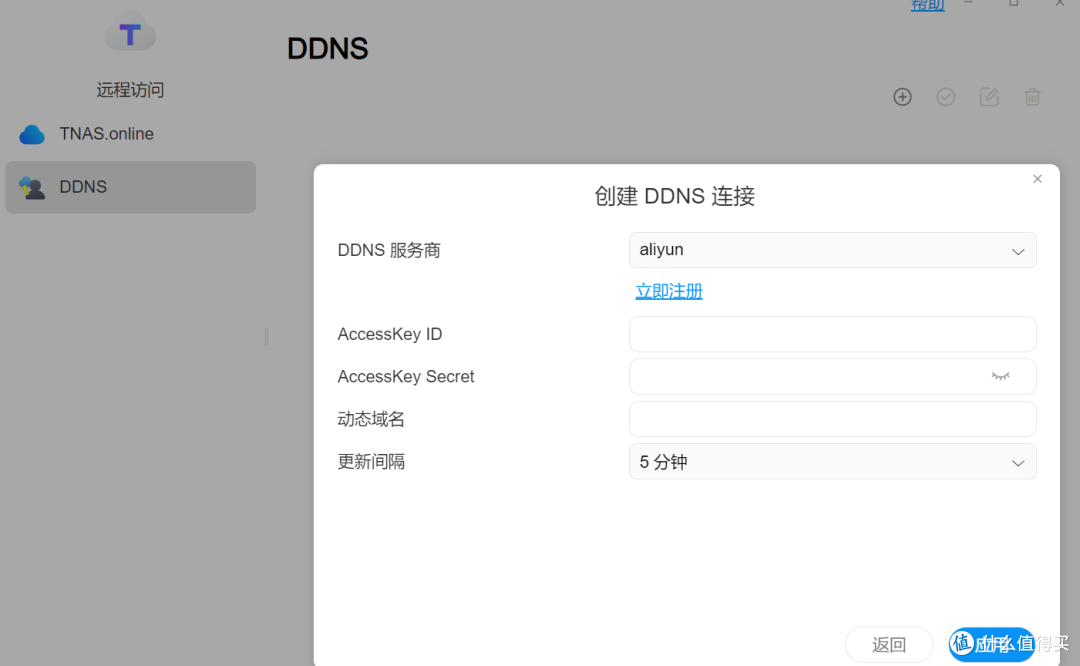Screen dimensions: 1080x666
Task: Click the delete trash can icon
Action: (1032, 97)
